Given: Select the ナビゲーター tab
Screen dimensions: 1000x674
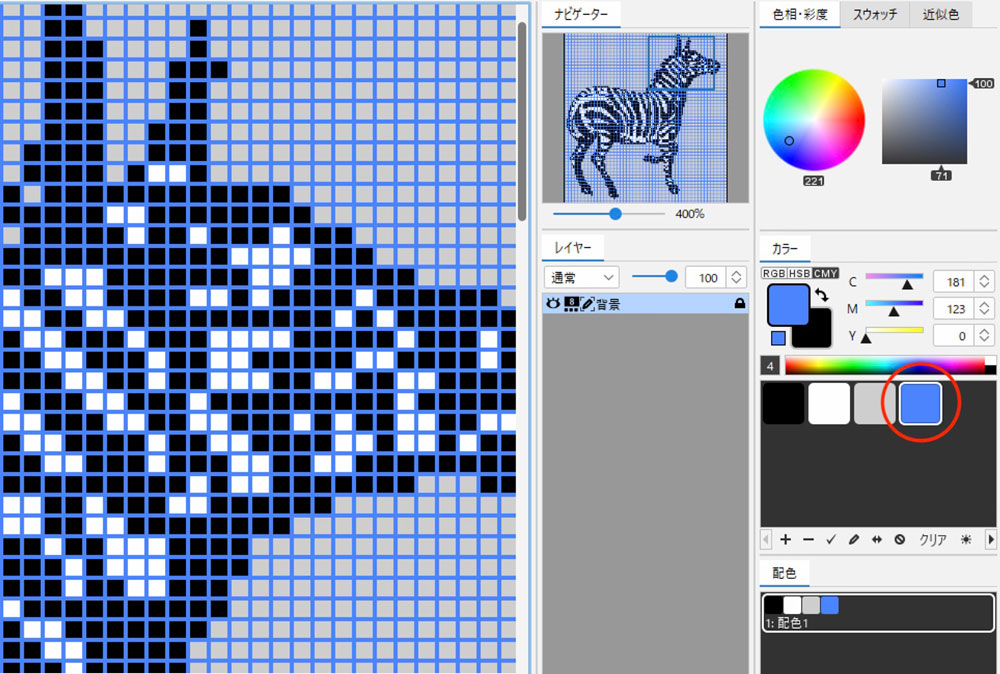Looking at the screenshot, I should [581, 14].
